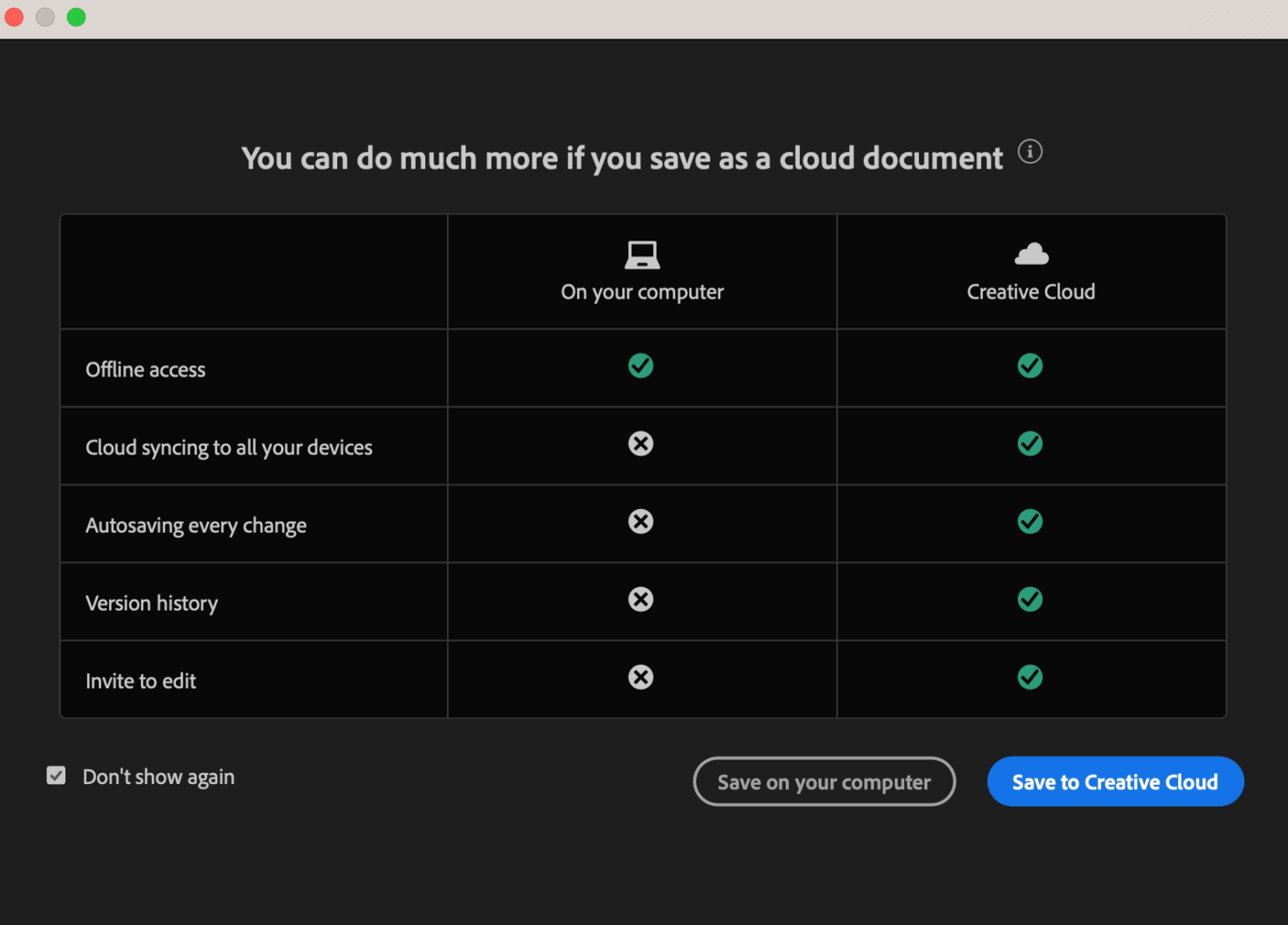
Task: Select the Creative Cloud column header text
Action: pos(1031,292)
